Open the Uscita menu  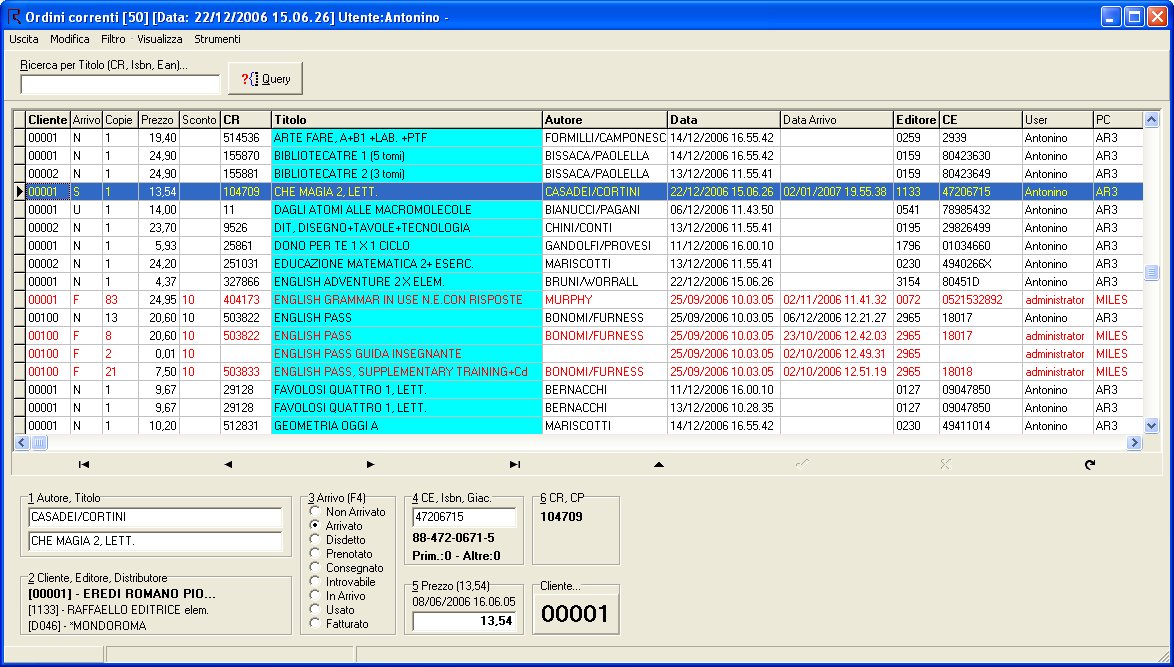click(24, 39)
